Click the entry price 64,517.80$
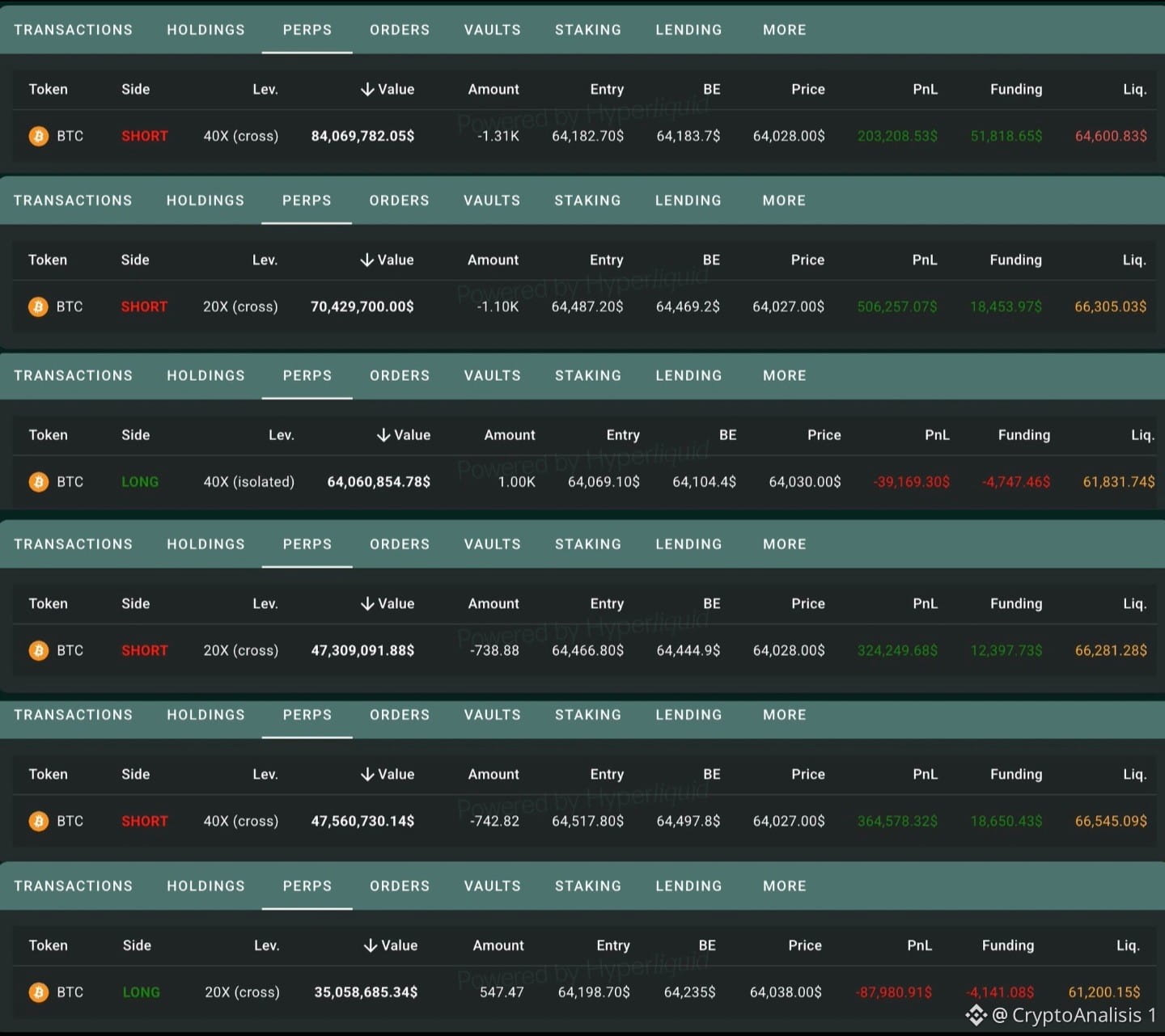This screenshot has height=1036, width=1165. tap(588, 821)
